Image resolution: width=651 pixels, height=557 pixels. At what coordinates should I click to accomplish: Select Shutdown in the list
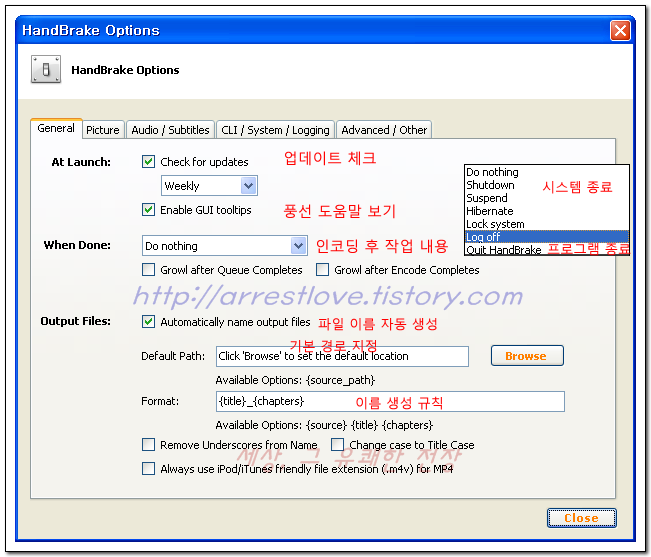547,185
